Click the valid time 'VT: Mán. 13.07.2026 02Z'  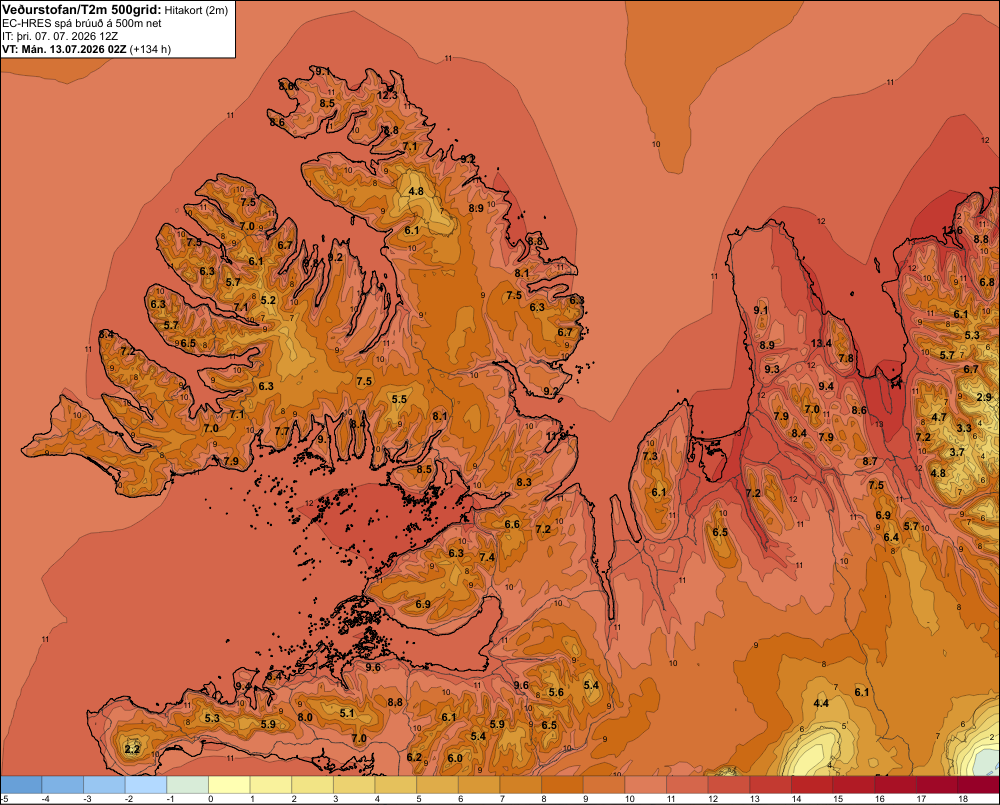pos(64,49)
